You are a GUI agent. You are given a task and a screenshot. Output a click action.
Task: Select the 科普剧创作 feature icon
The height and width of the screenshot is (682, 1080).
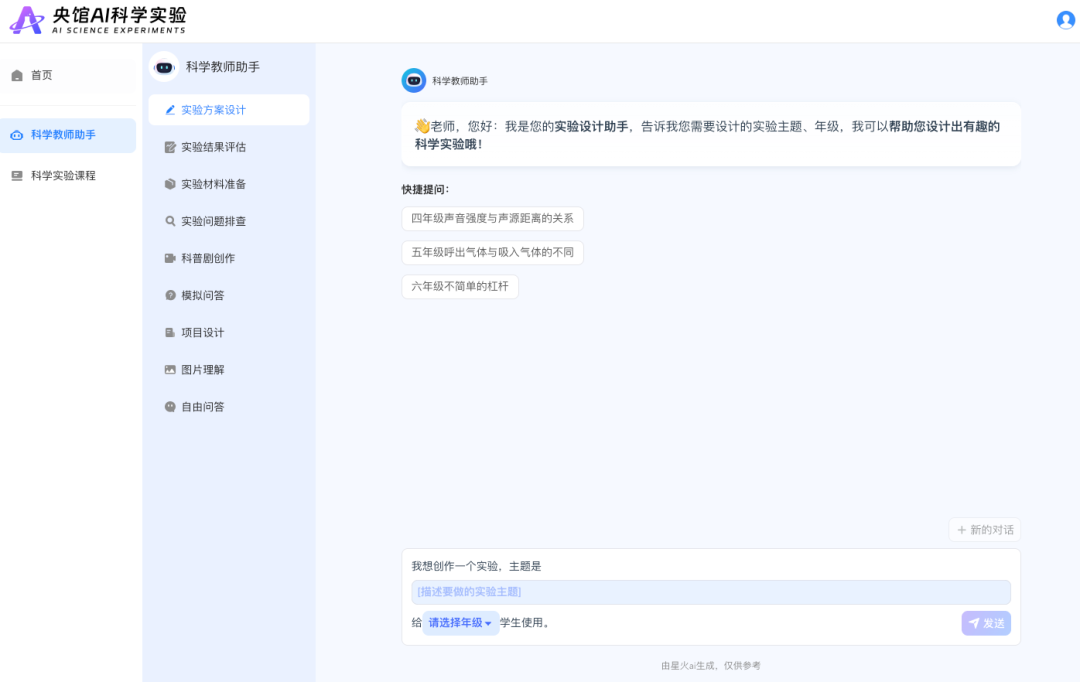(x=170, y=258)
